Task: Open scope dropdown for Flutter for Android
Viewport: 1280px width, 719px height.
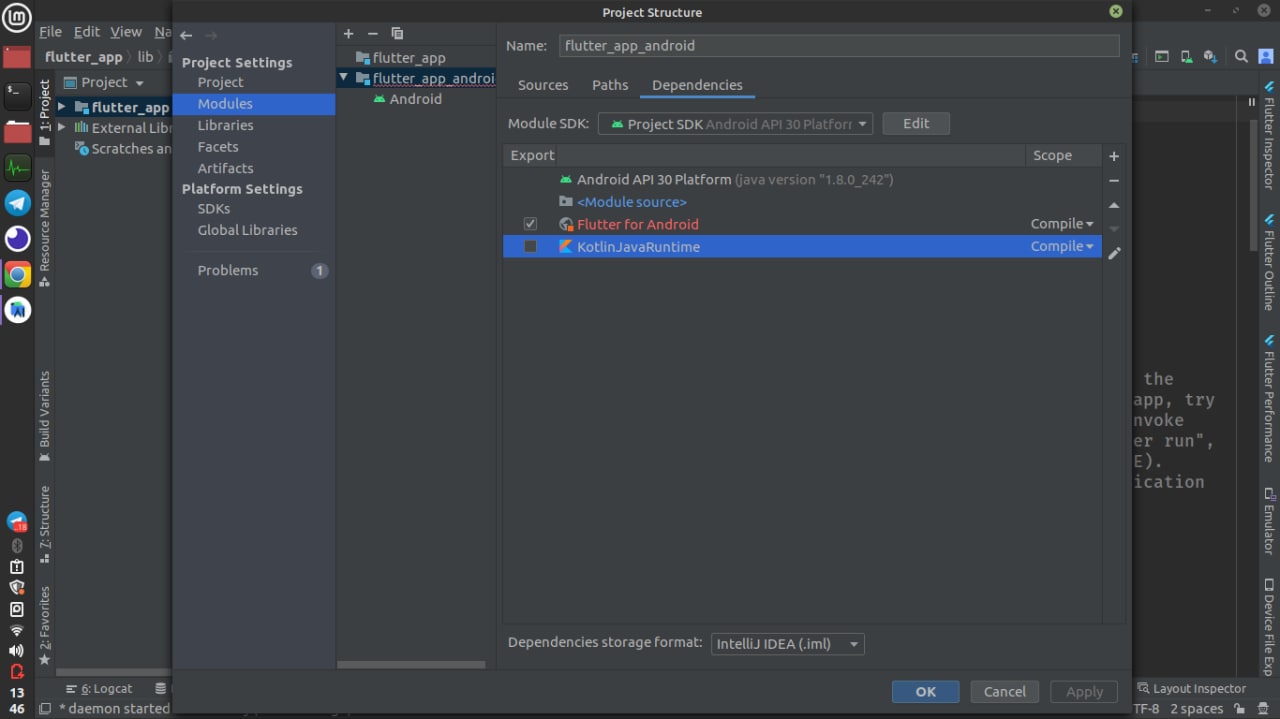Action: coord(1062,224)
